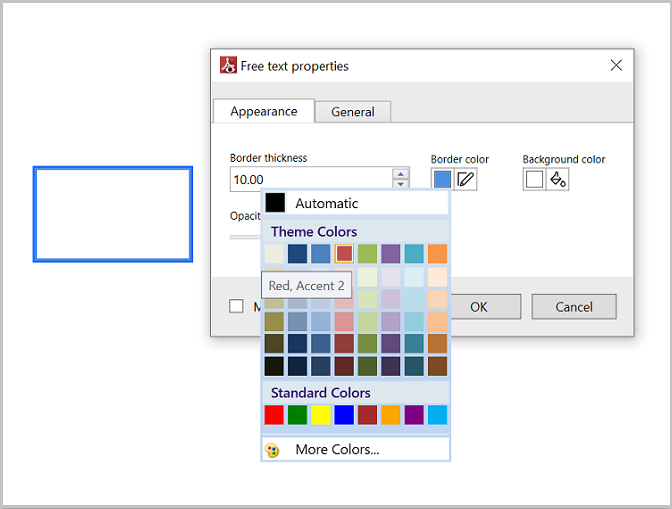672x509 pixels.
Task: Pick the red standard color swatch
Action: (274, 414)
